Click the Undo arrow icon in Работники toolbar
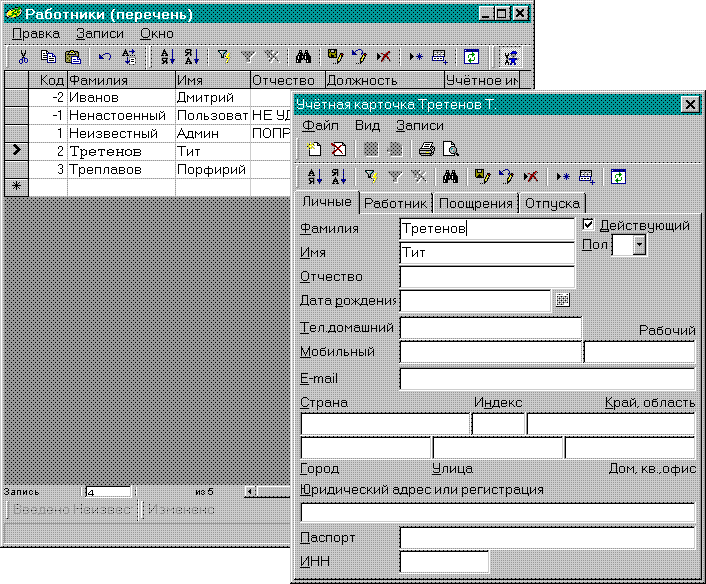This screenshot has width=706, height=584. point(105,58)
